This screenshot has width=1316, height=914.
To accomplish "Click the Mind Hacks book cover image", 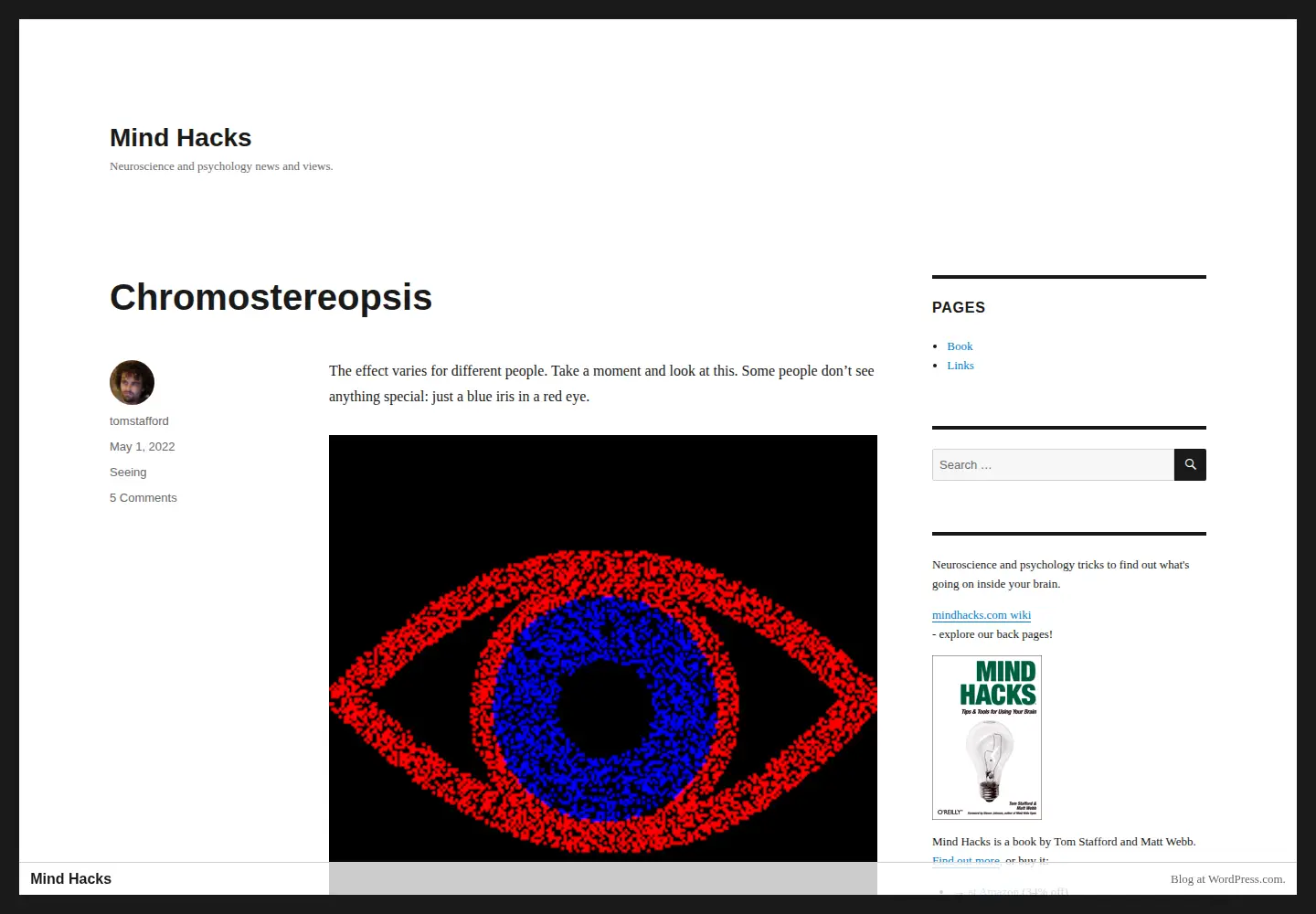I will tap(987, 738).
